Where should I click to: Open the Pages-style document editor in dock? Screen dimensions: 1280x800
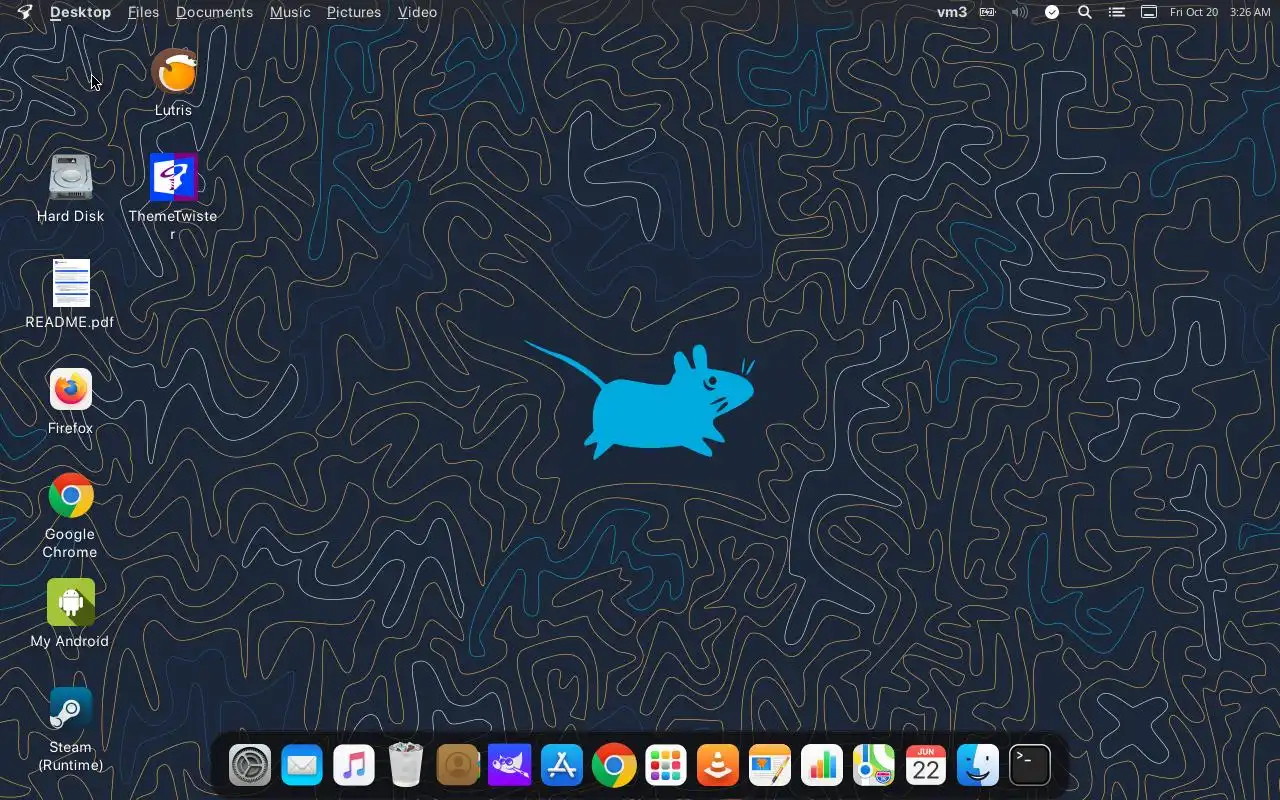770,767
